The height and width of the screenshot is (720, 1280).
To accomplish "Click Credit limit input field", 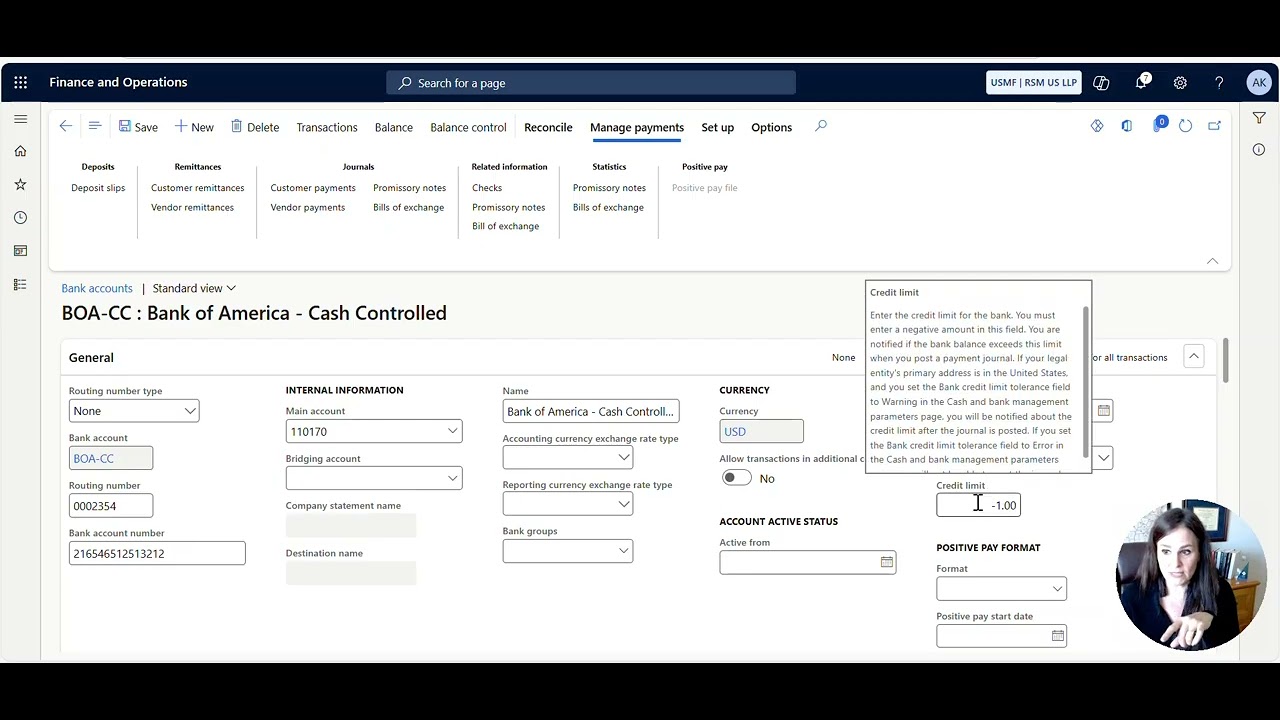I will (x=978, y=505).
